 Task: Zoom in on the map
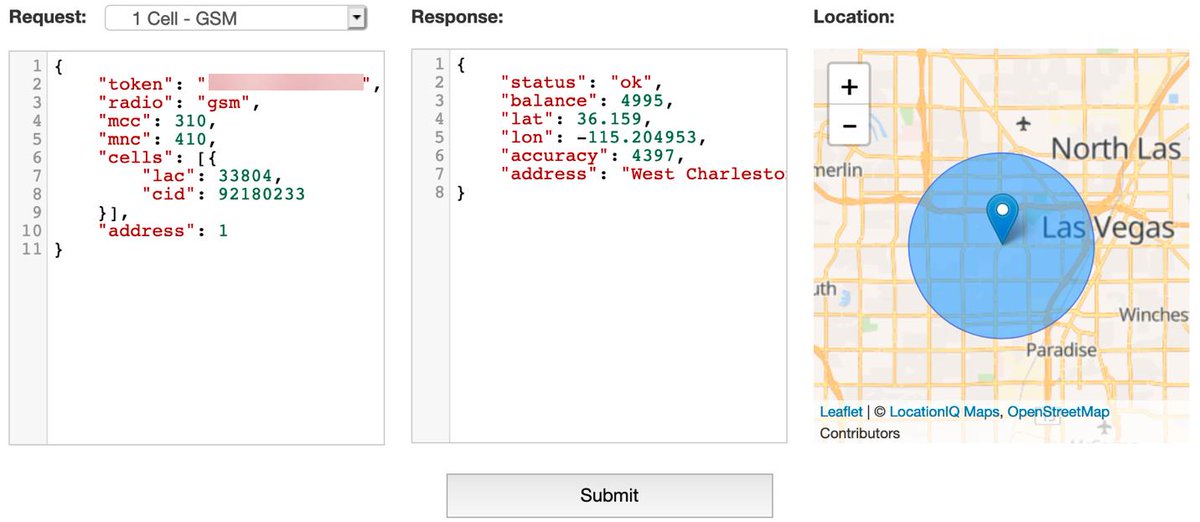click(849, 87)
